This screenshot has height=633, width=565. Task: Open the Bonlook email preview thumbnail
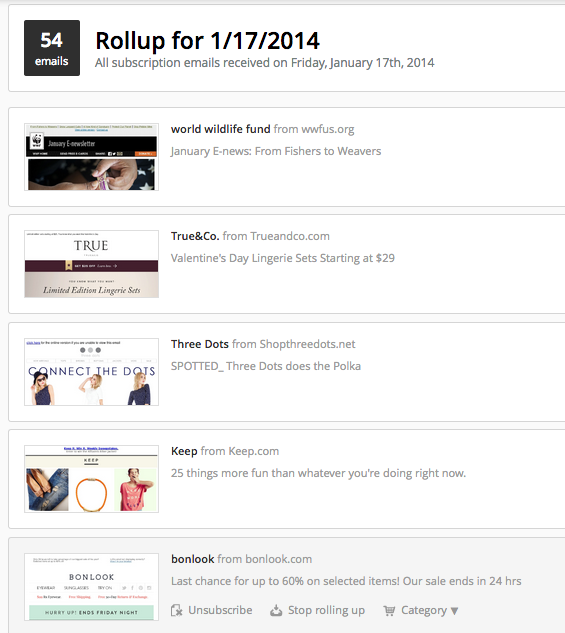(91, 587)
